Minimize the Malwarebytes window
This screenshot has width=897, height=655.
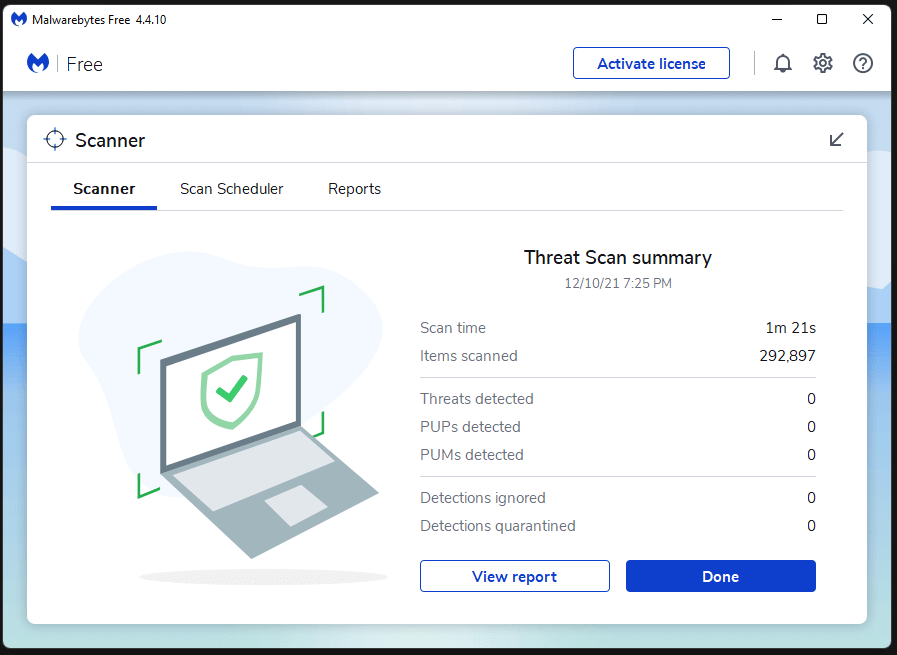[x=777, y=19]
